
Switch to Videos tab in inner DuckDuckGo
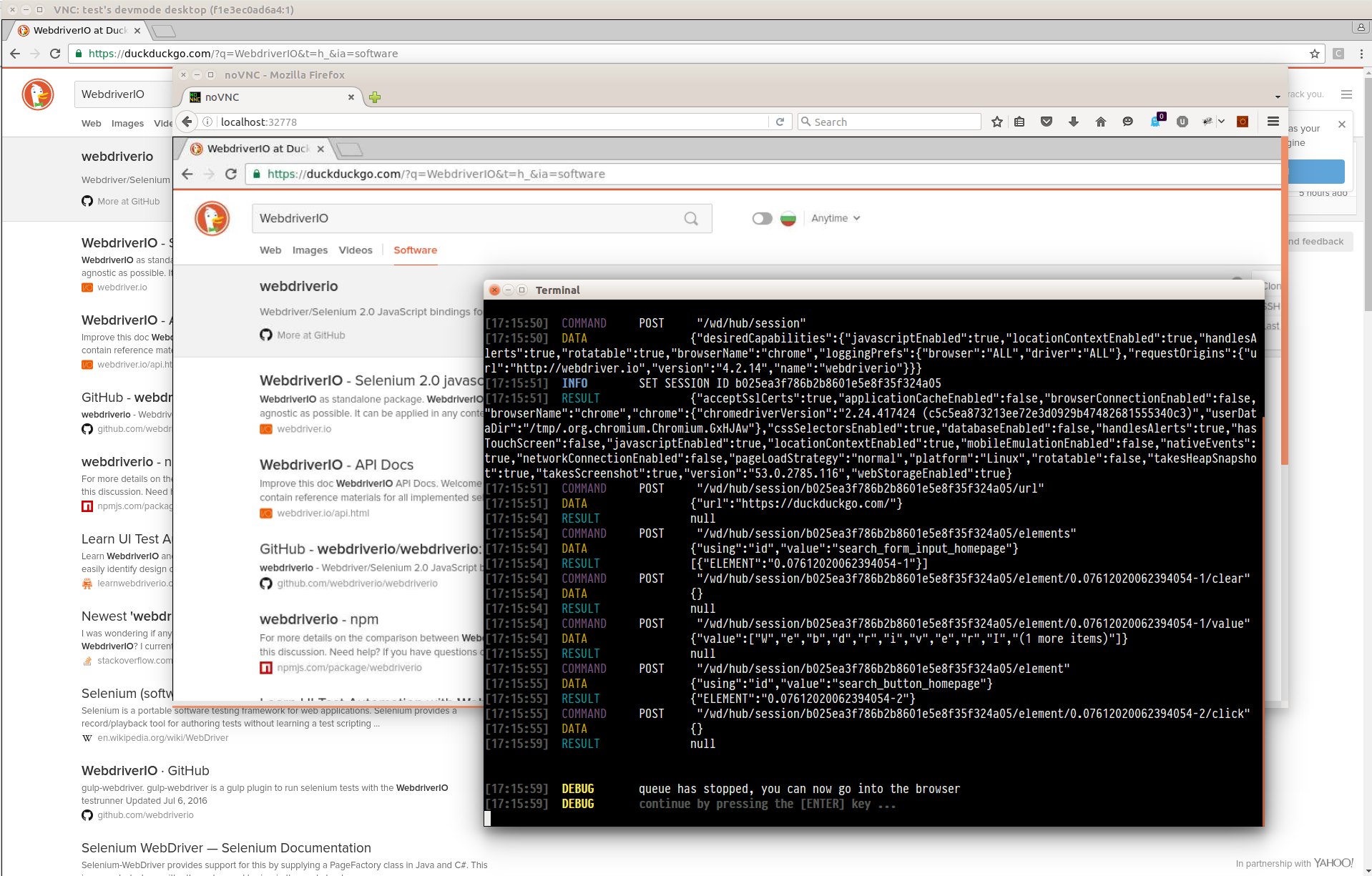tap(356, 250)
